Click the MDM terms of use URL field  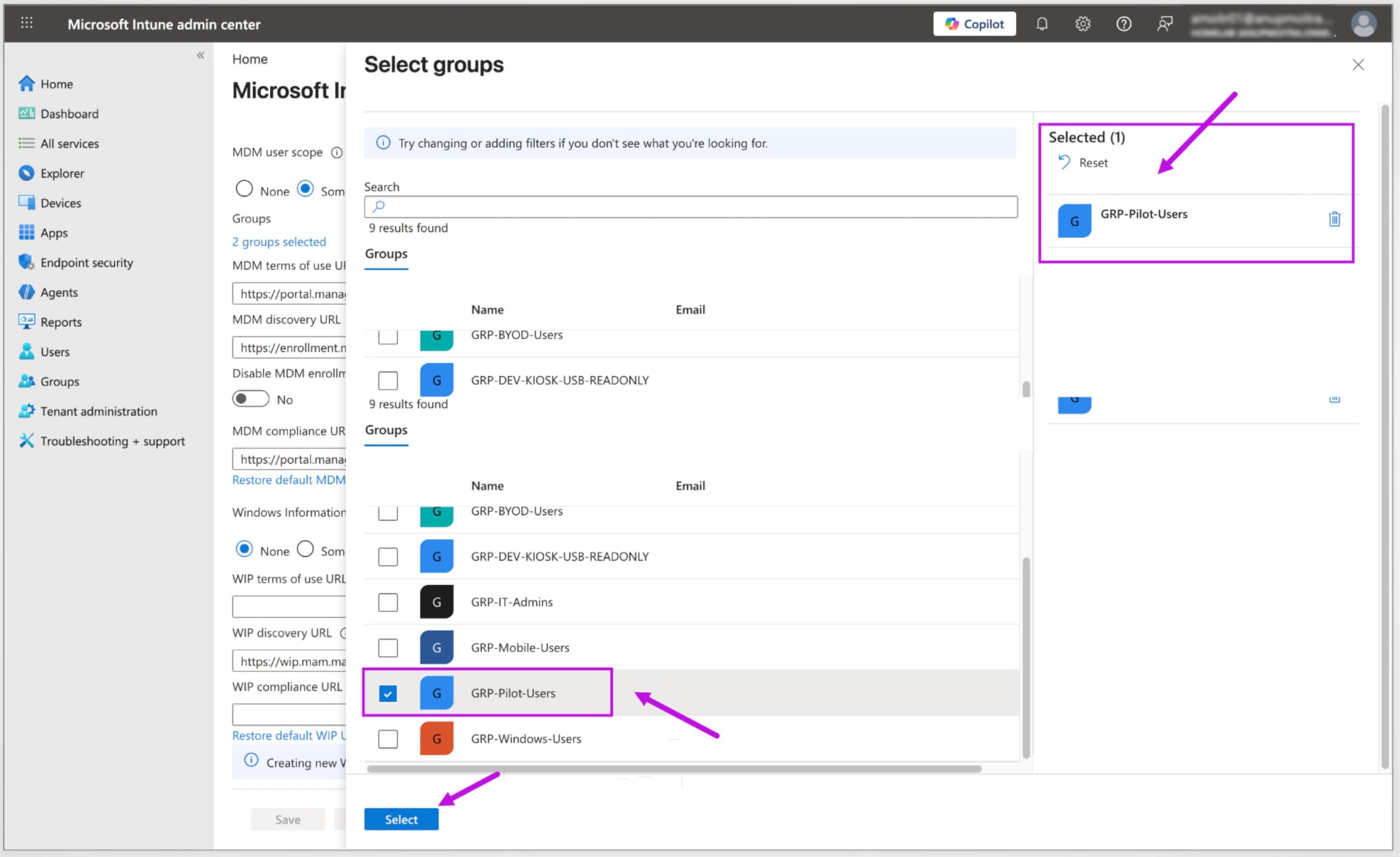click(x=289, y=293)
